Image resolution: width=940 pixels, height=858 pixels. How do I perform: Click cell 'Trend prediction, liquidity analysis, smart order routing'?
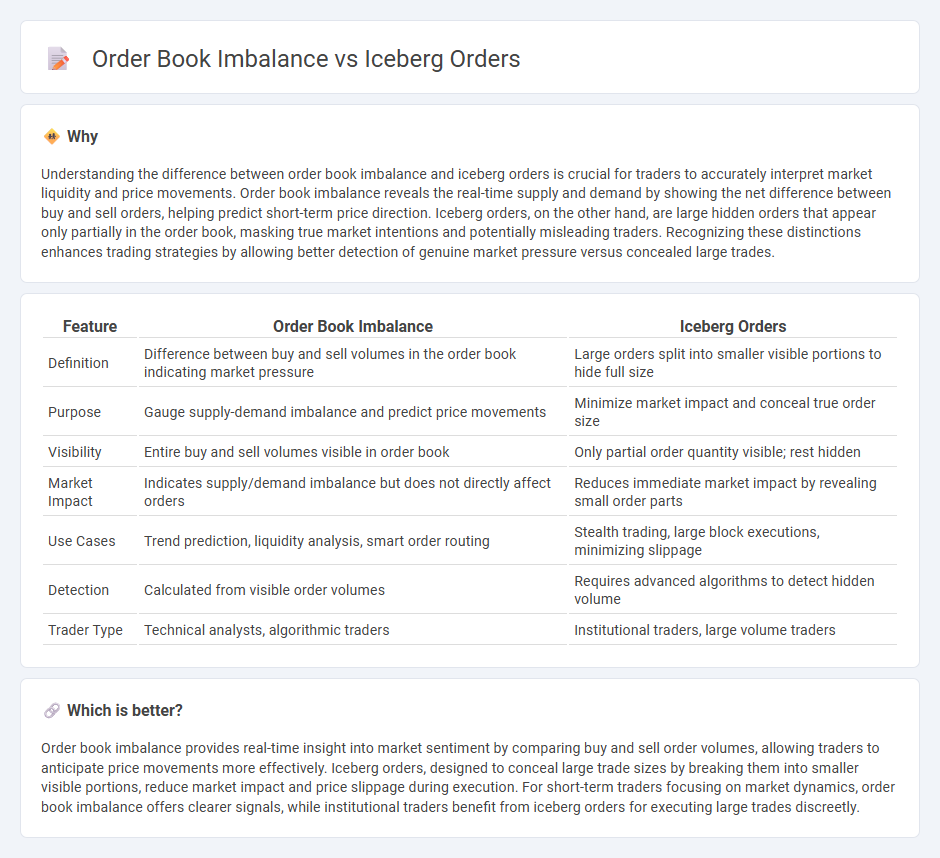(352, 541)
